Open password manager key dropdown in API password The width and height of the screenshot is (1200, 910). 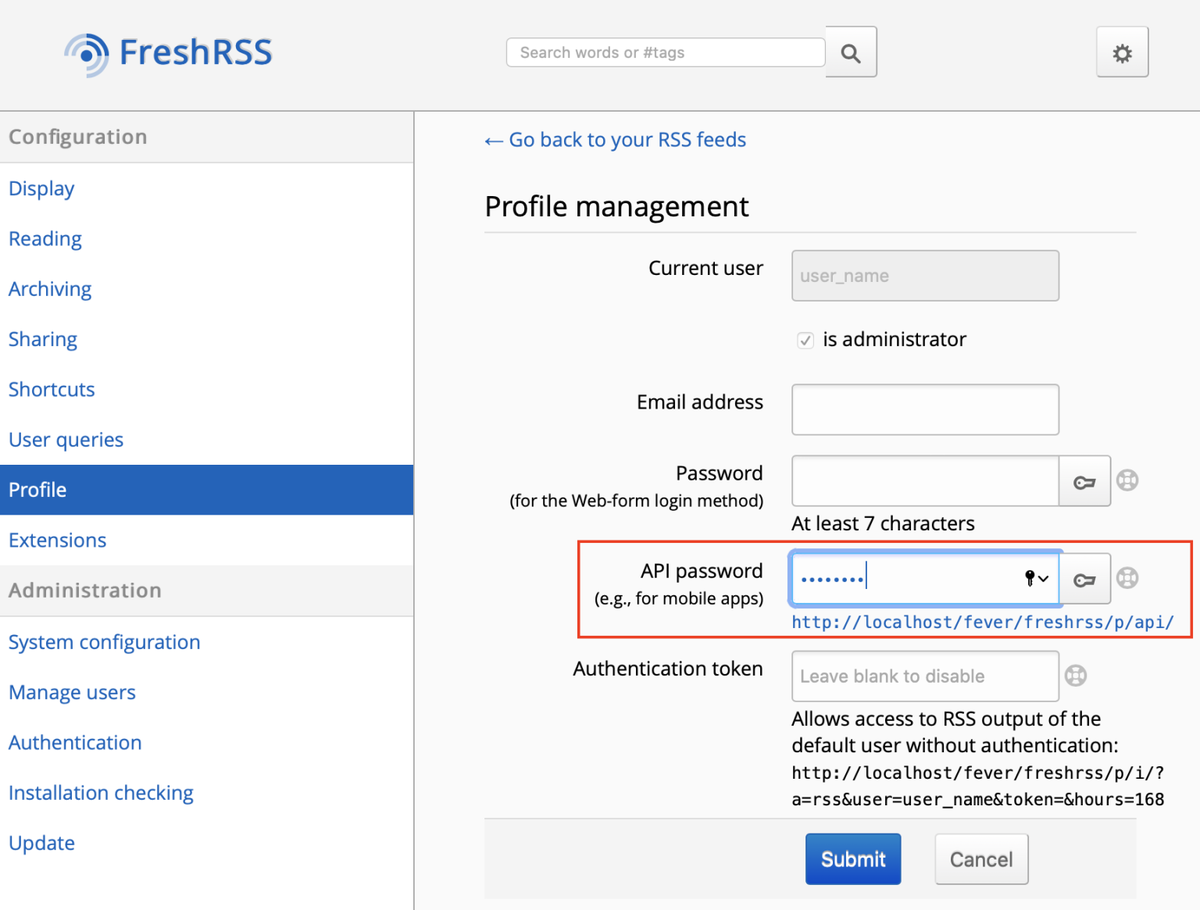1037,578
